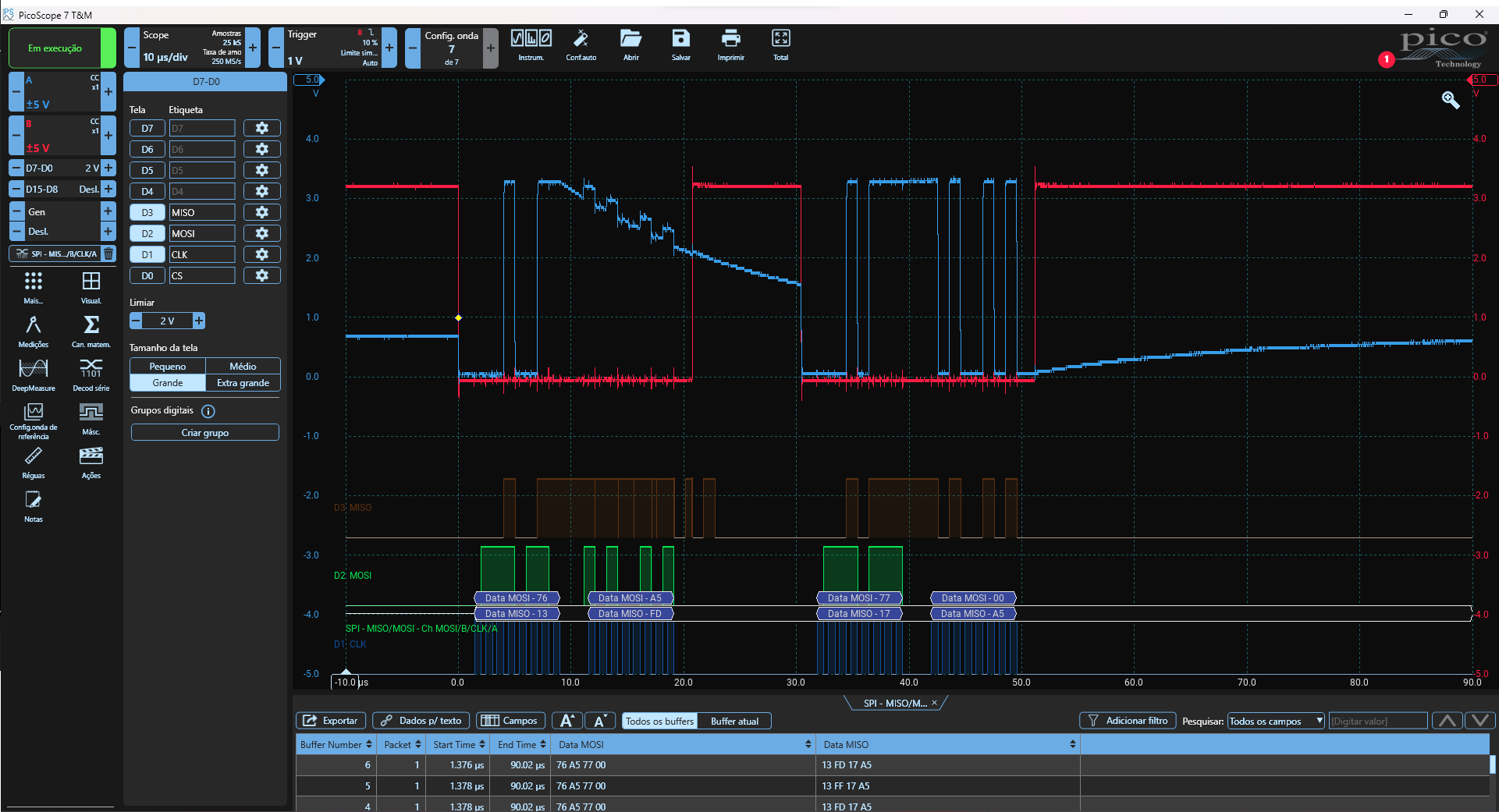Select Todos os buffers option

(659, 721)
